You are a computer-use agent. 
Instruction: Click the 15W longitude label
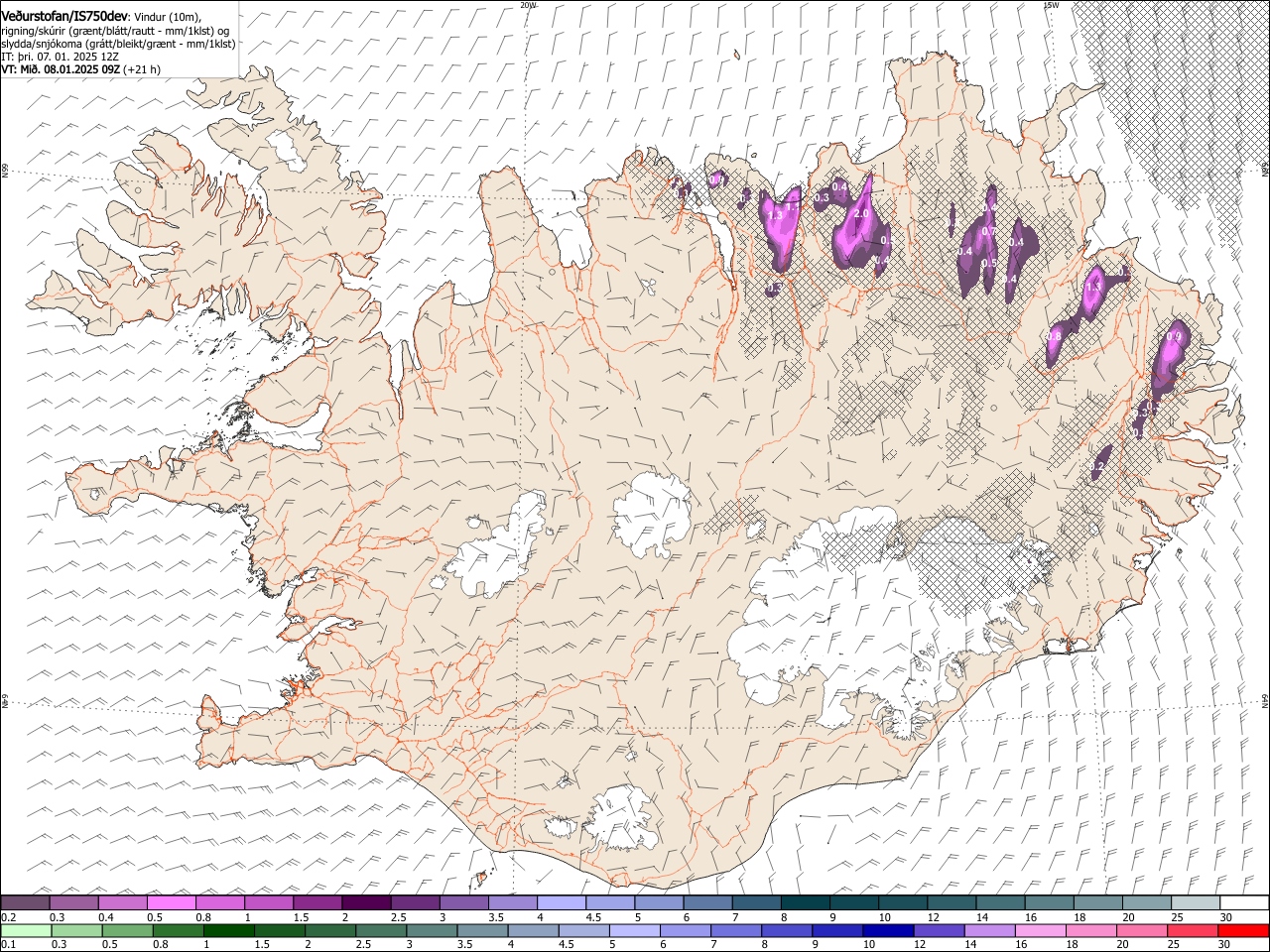point(1050,5)
